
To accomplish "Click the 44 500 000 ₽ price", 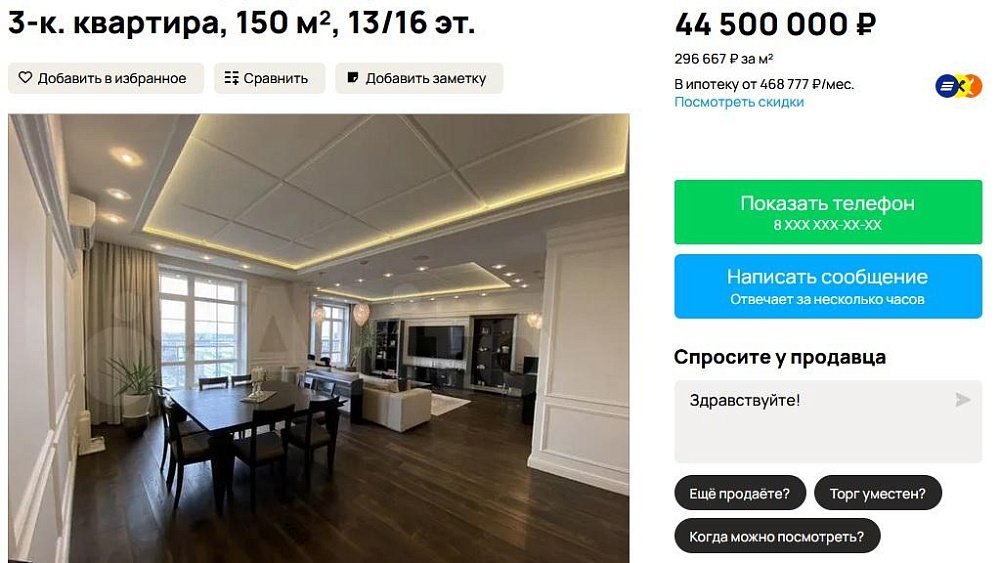I will click(775, 25).
